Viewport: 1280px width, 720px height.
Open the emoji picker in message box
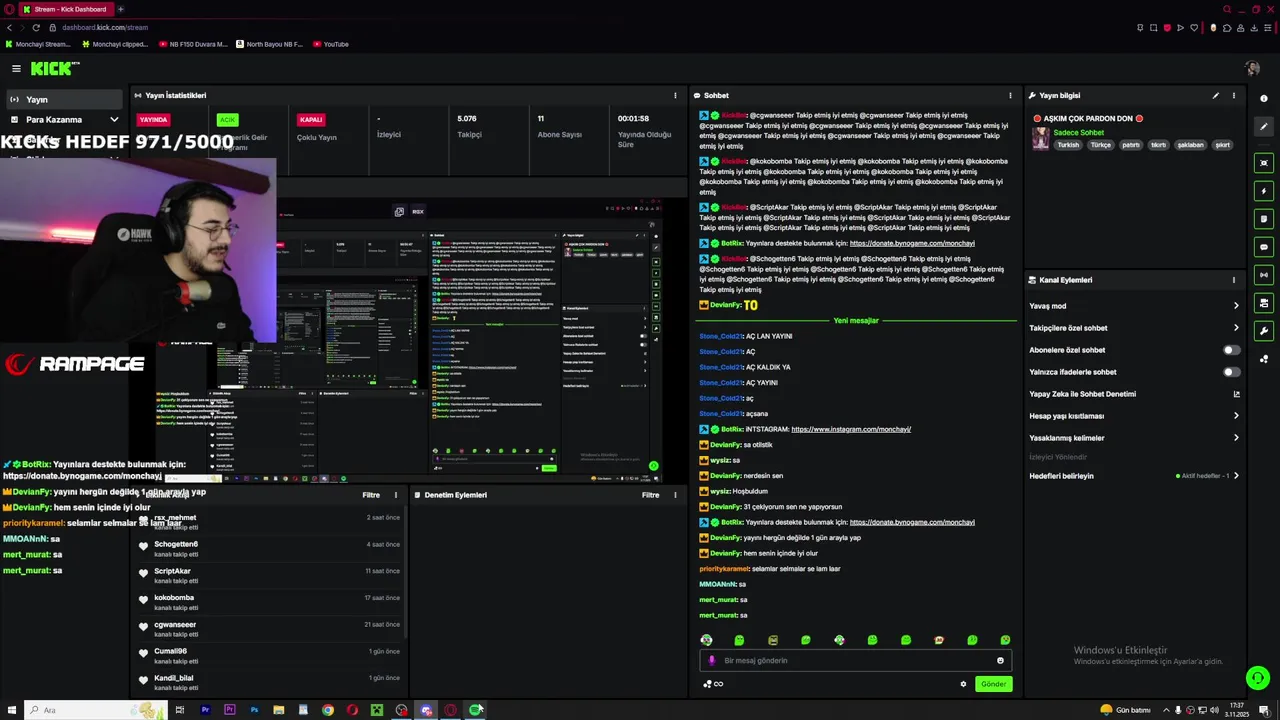(1000, 661)
